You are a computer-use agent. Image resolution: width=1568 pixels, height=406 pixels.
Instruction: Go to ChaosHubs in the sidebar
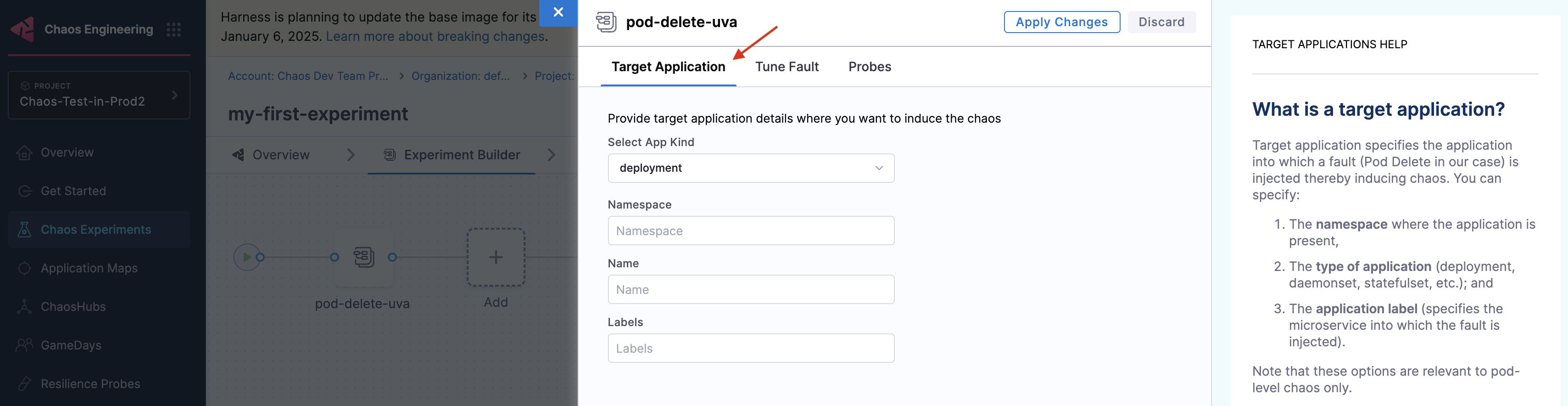99,307
